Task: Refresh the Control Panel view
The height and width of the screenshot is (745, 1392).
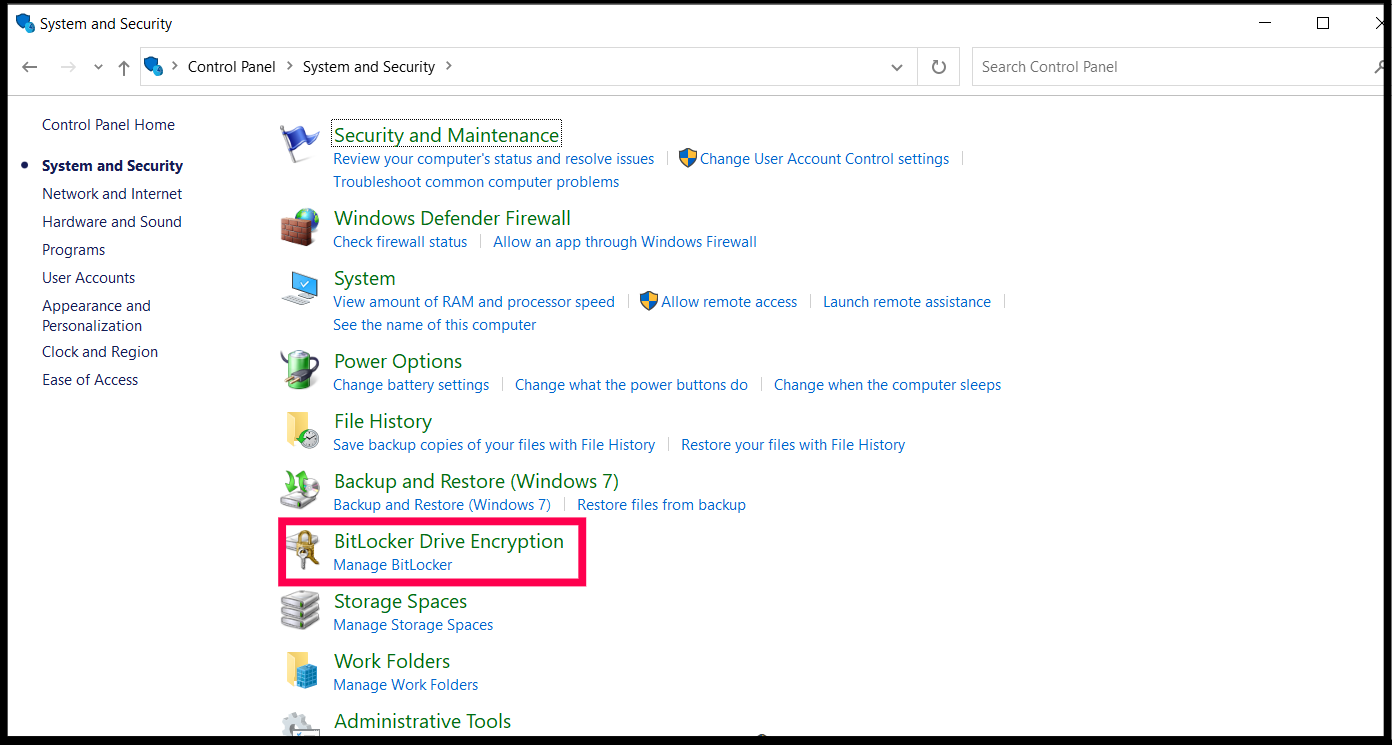Action: click(938, 66)
